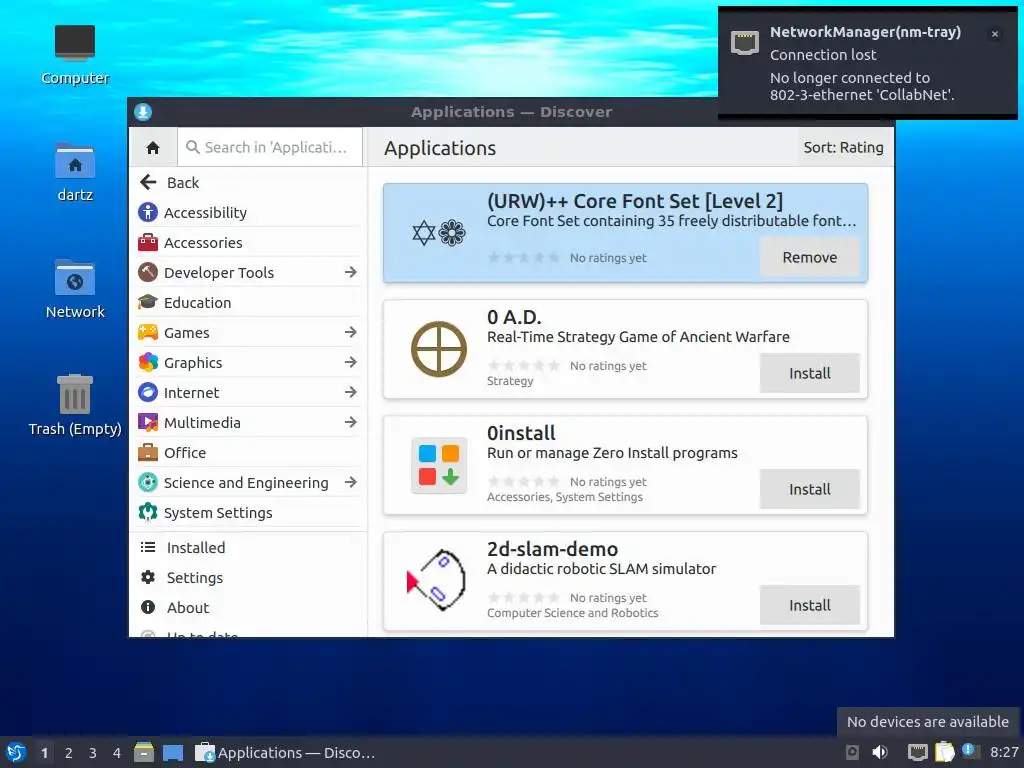Screen dimensions: 1024x768
Task: Click the 'Real-Time Strategy Game of Ancient Warfare' text
Action: click(x=638, y=337)
